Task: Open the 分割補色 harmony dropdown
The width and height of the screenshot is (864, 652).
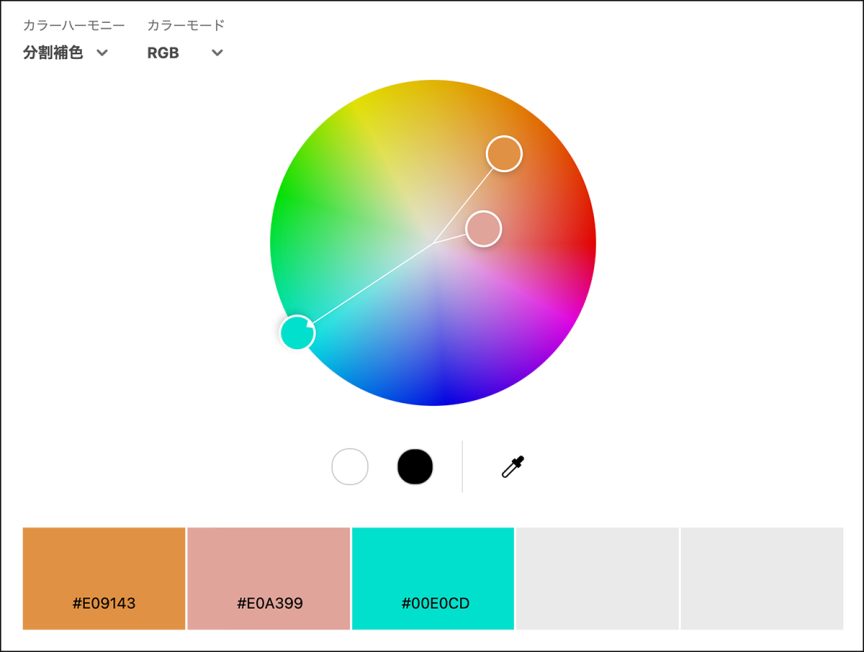Action: [54, 53]
